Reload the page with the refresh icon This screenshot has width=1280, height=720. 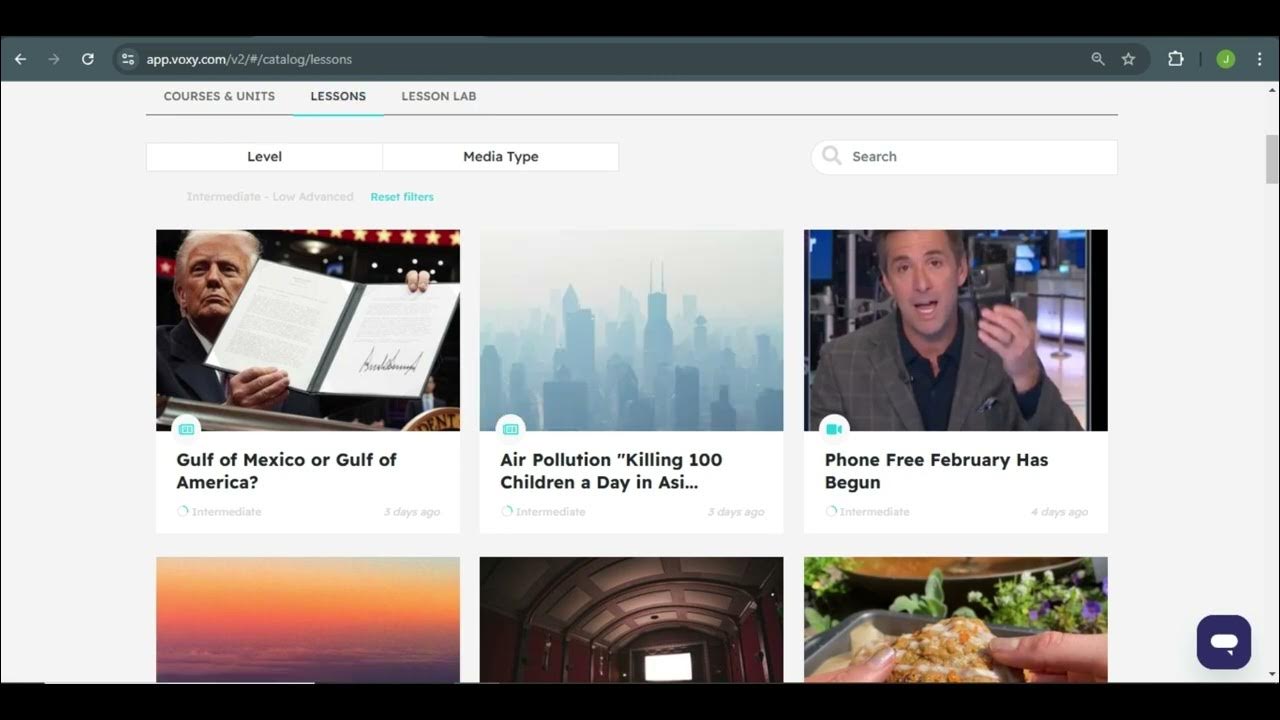pos(88,59)
